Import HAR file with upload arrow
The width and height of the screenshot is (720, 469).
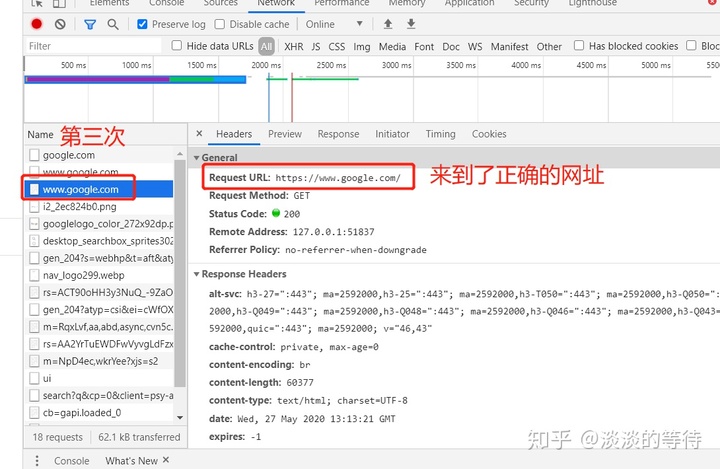pyautogui.click(x=388, y=24)
